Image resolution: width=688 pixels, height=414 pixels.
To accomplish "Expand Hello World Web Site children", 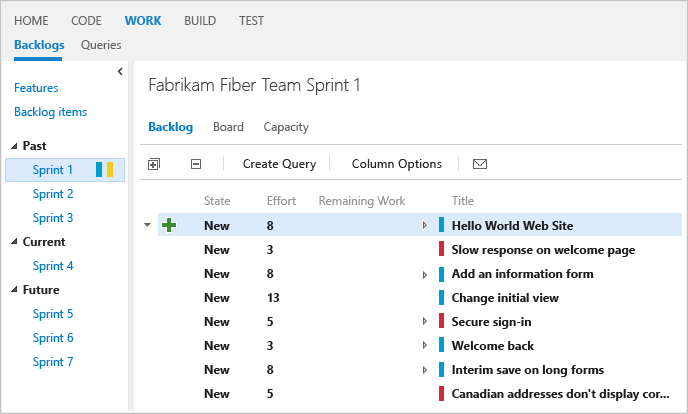I will point(424,225).
